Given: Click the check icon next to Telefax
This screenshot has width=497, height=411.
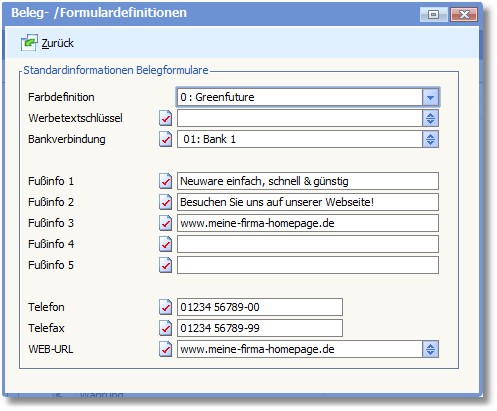Looking at the screenshot, I should [165, 328].
